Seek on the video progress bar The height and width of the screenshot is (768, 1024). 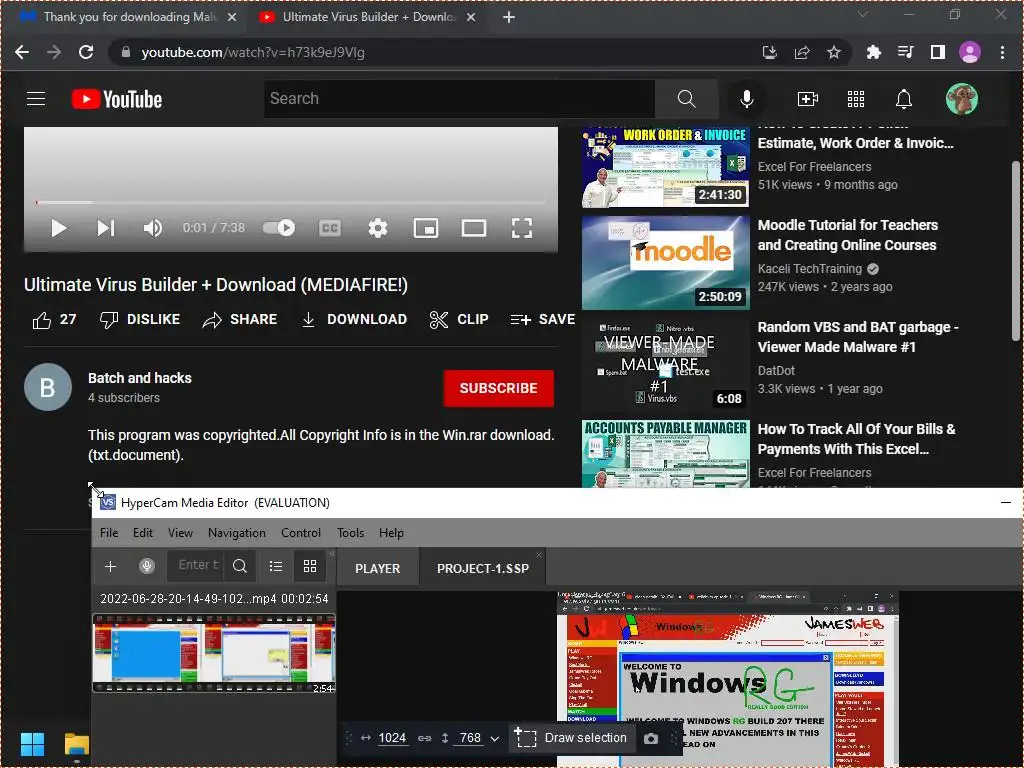pyautogui.click(x=291, y=202)
